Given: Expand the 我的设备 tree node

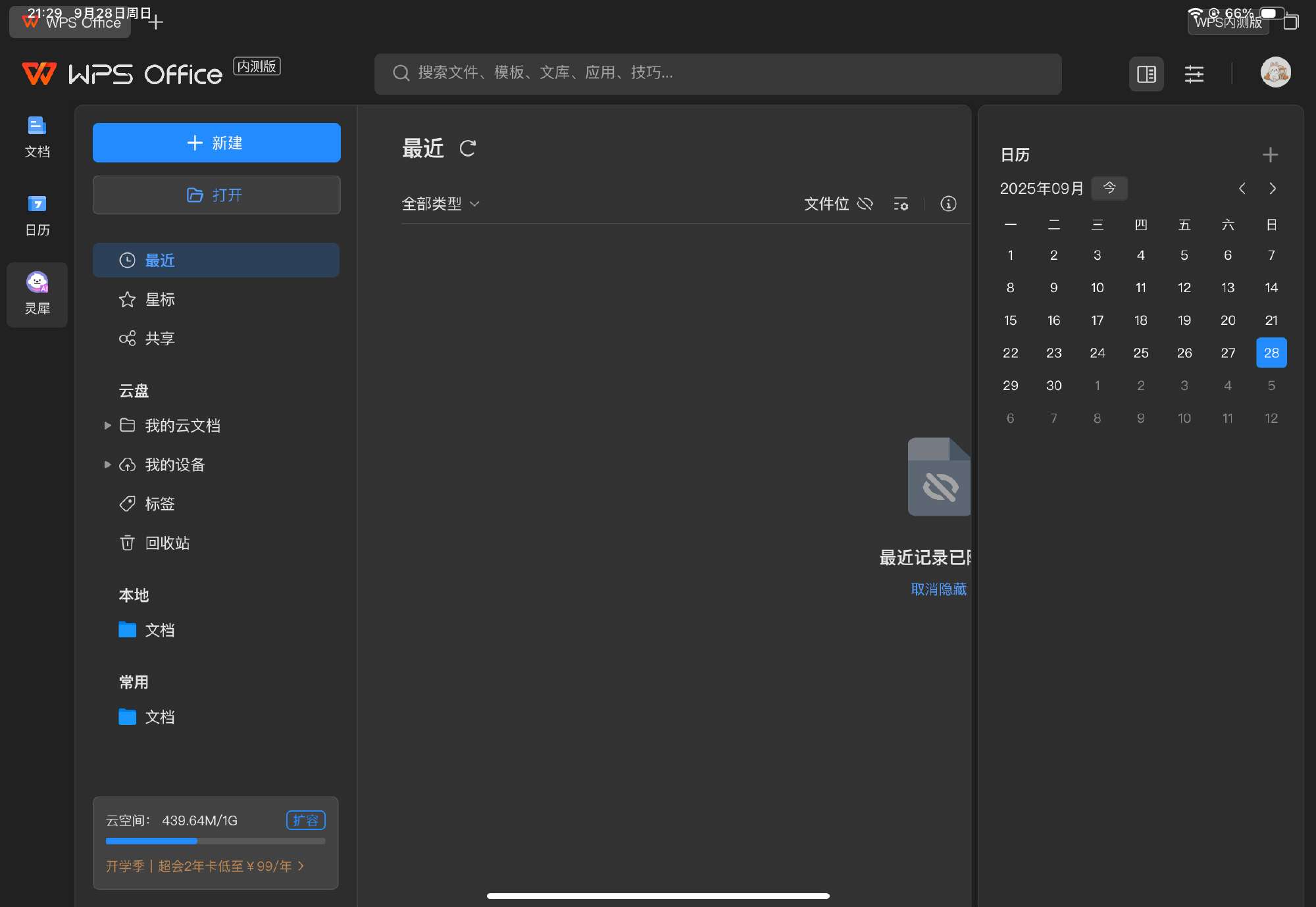Looking at the screenshot, I should tap(107, 464).
